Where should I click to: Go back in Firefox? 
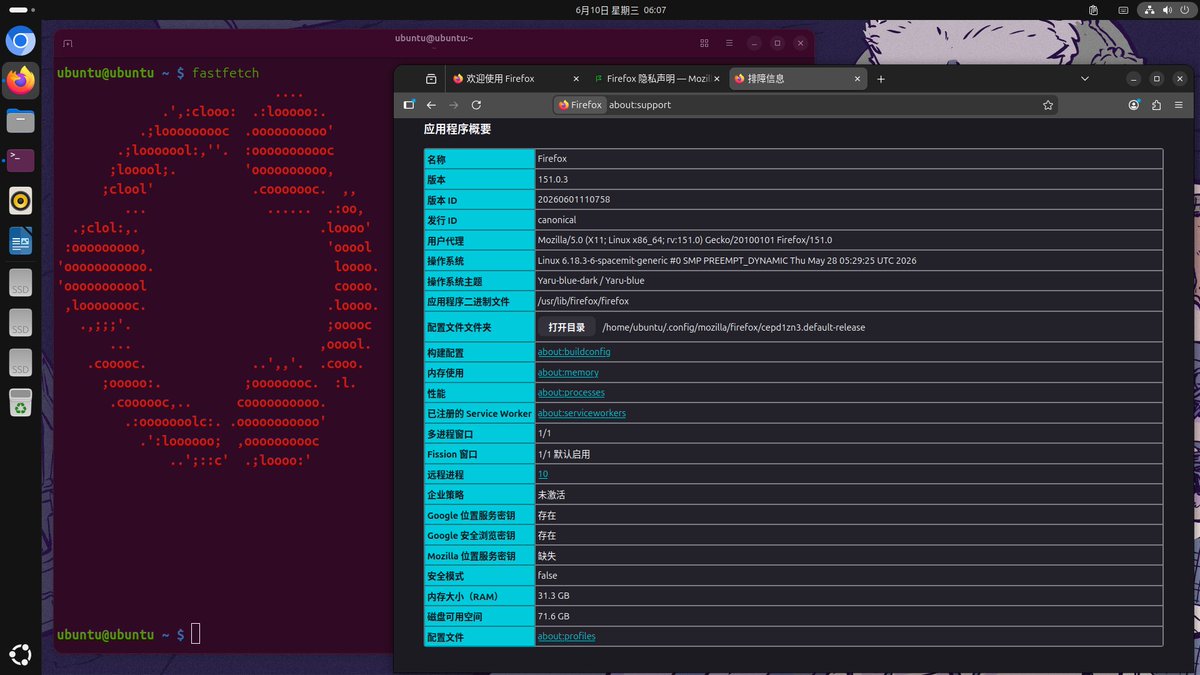(x=432, y=105)
